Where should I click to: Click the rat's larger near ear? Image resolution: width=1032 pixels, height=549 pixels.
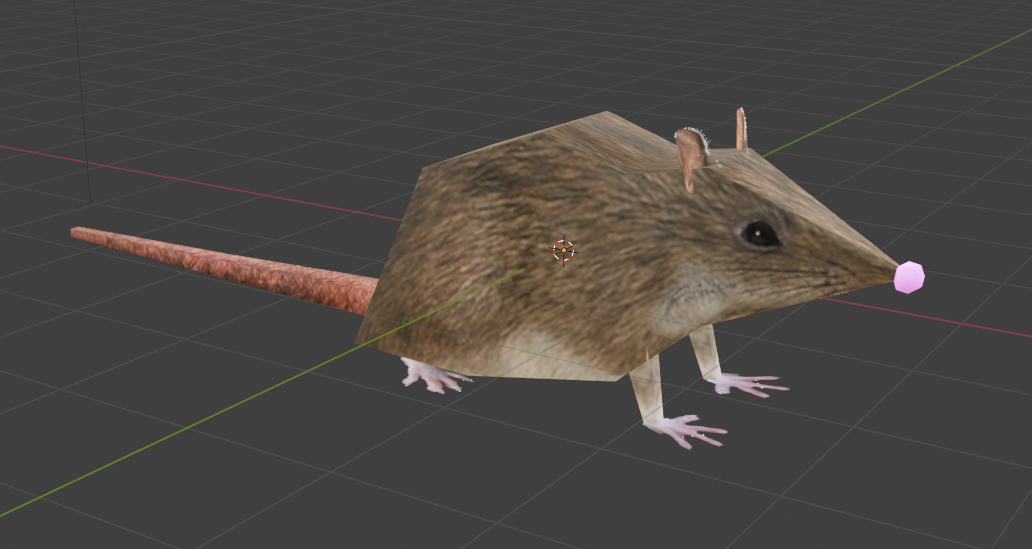pyautogui.click(x=690, y=157)
